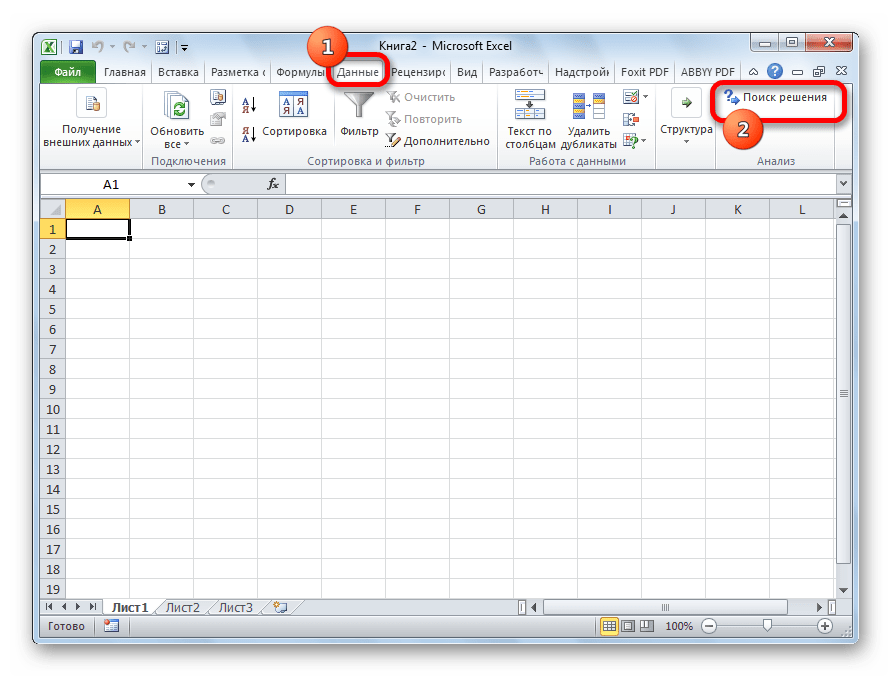Select row 10 header
Viewport: 892px width, 677px height.
coord(53,410)
